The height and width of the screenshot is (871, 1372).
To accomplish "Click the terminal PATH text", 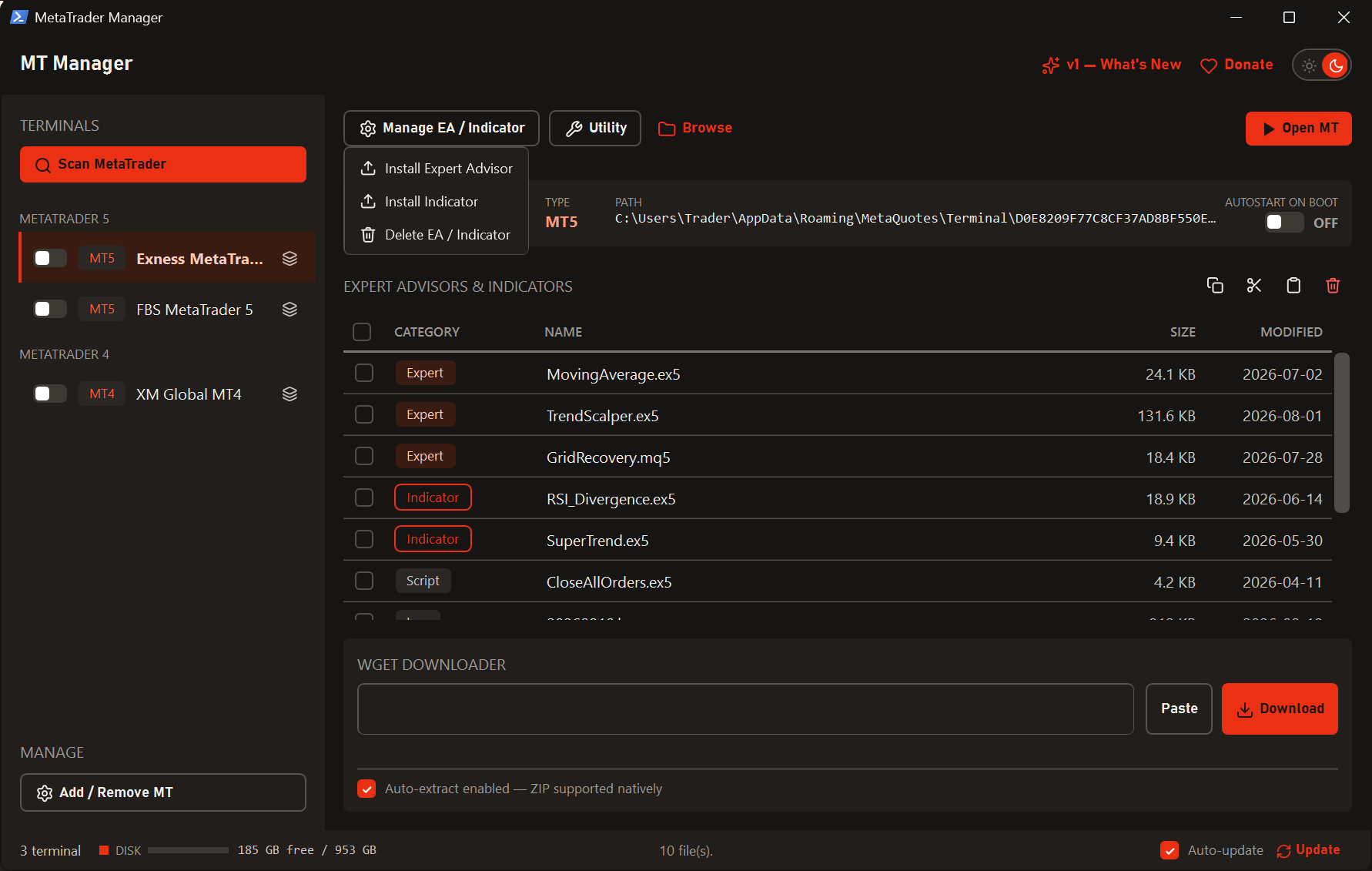I will 915,219.
